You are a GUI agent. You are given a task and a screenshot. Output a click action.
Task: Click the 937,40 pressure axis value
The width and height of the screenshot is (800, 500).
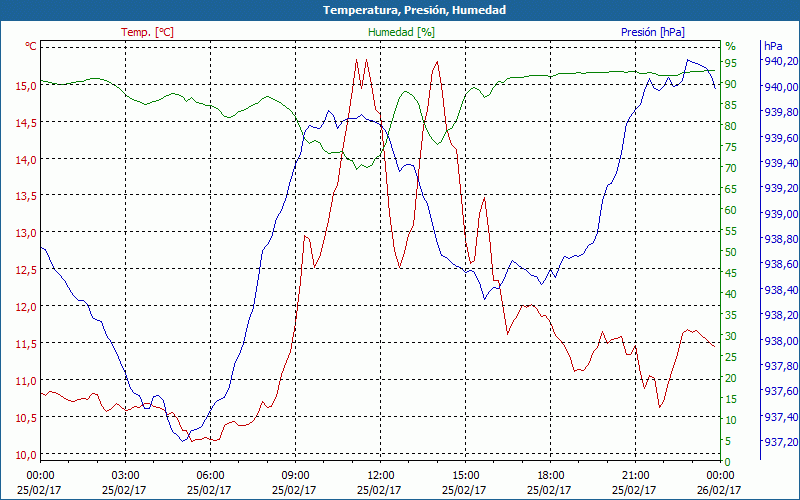(779, 417)
